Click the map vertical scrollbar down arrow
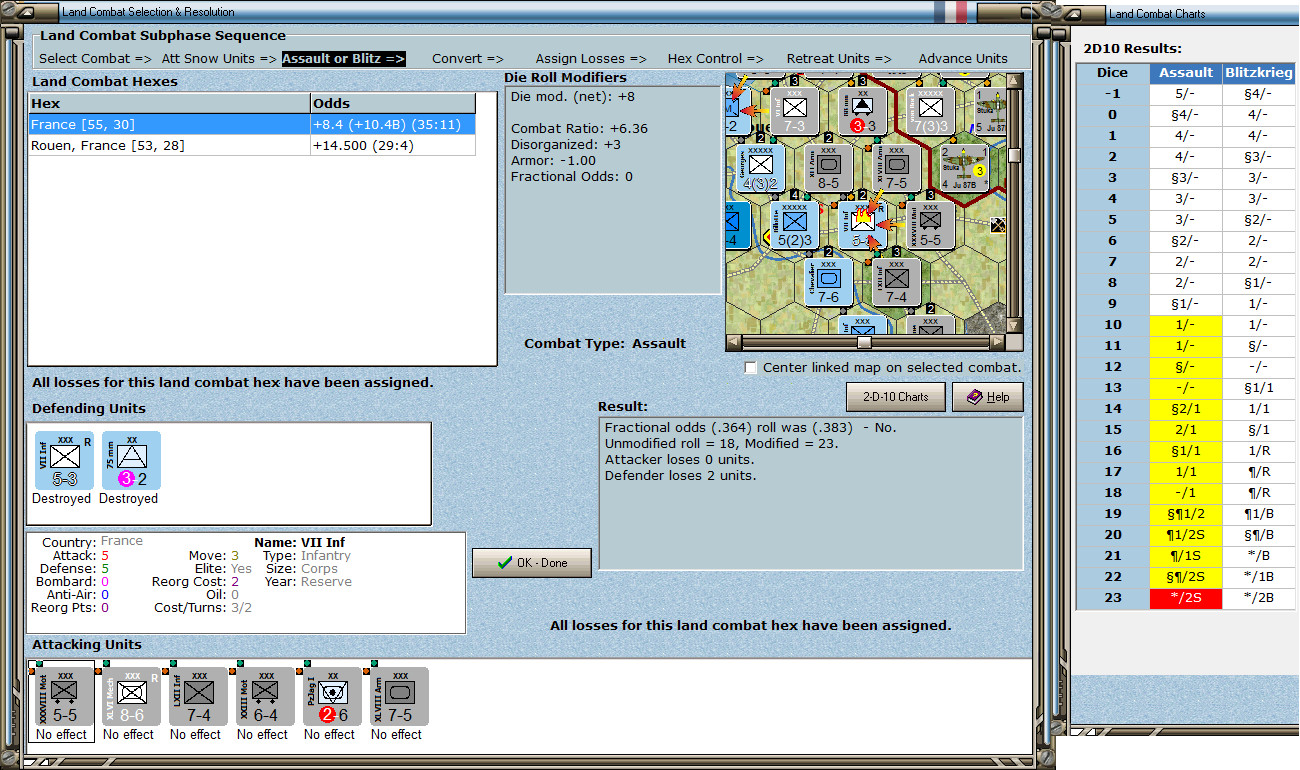This screenshot has height=770, width=1300. pos(1015,326)
